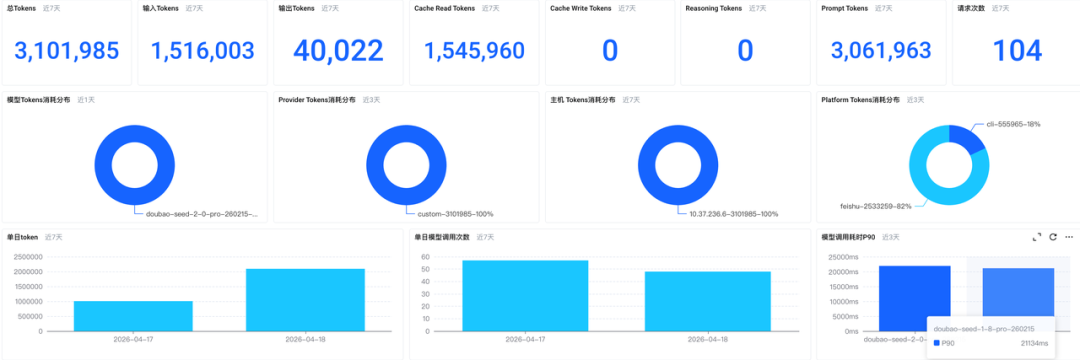The height and width of the screenshot is (360, 1080).
Task: Click the feishu-2533259-82% label
Action: [x=876, y=206]
